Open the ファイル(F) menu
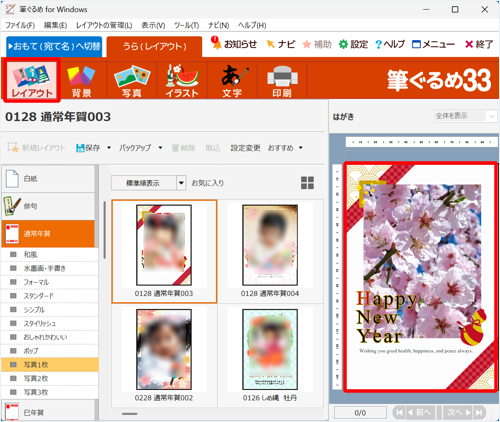This screenshot has width=500, height=422. click(x=20, y=25)
